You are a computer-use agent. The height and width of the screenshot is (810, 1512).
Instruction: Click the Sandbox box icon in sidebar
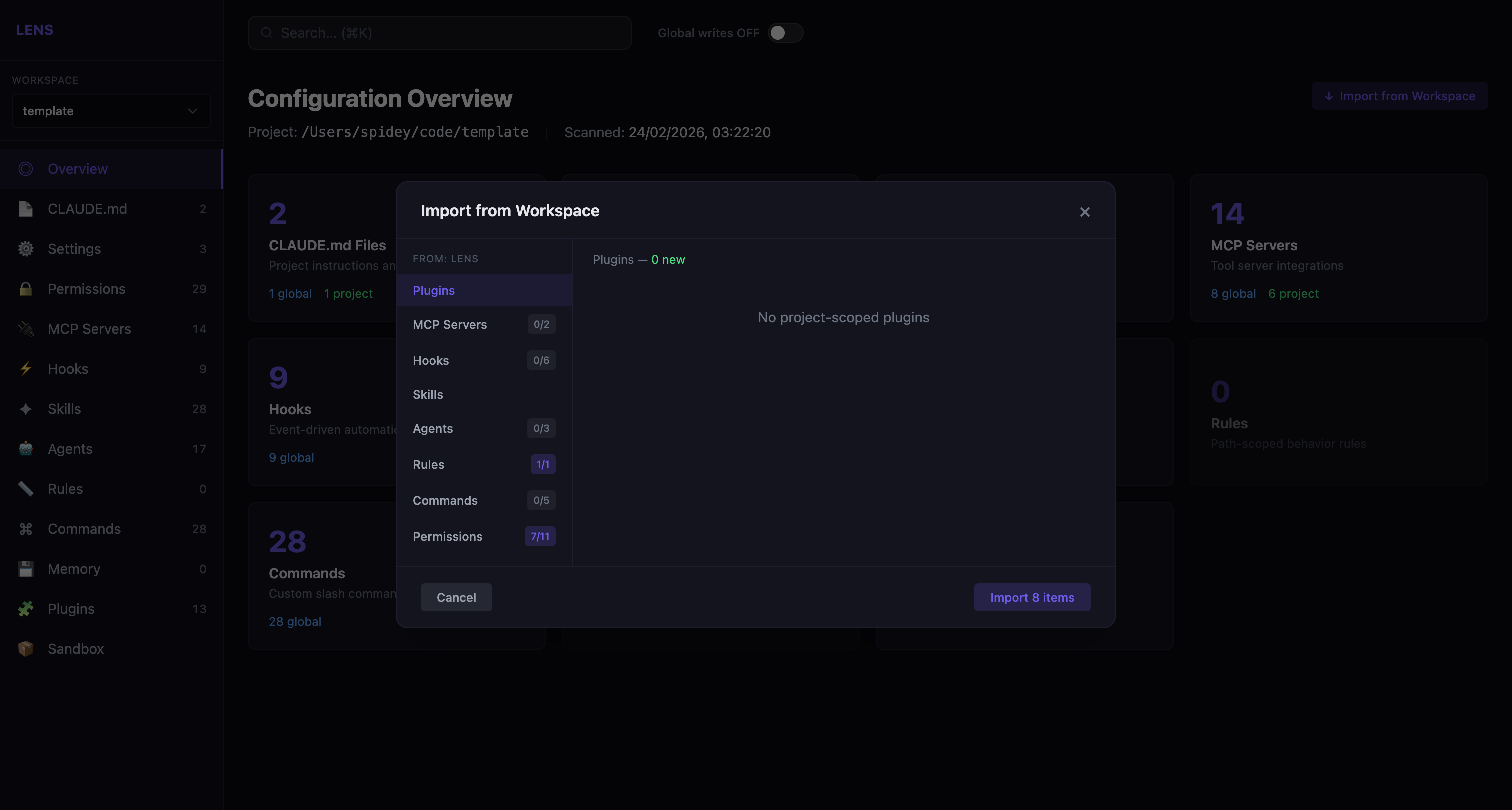[x=26, y=649]
